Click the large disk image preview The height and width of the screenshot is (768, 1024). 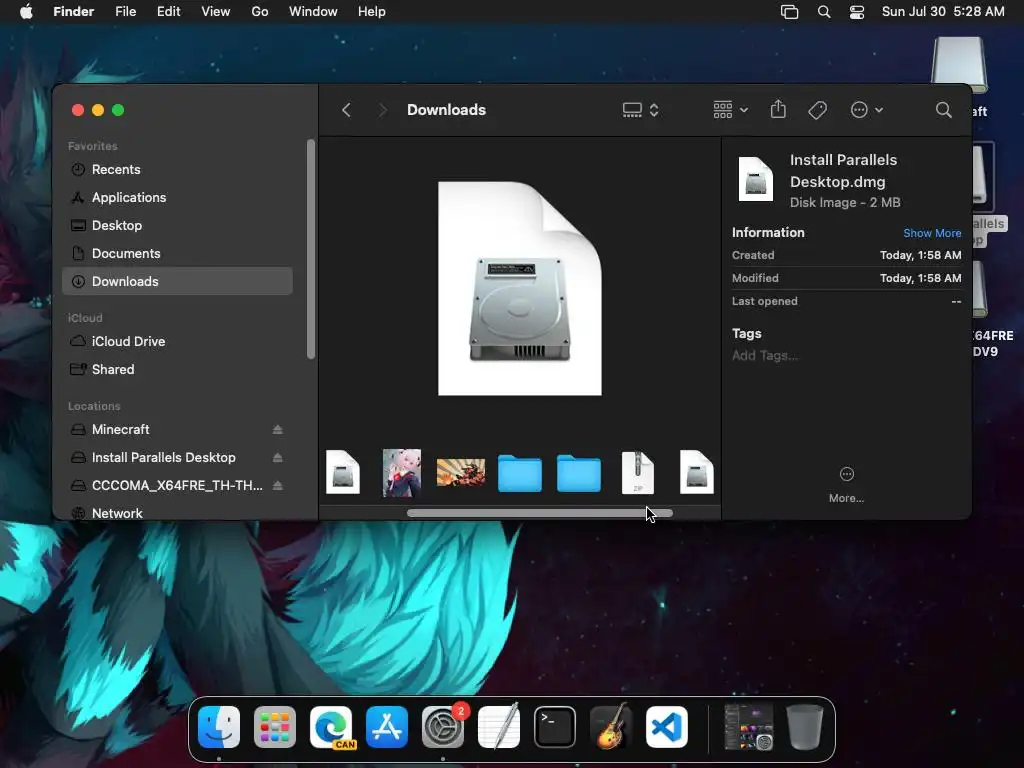(x=520, y=289)
